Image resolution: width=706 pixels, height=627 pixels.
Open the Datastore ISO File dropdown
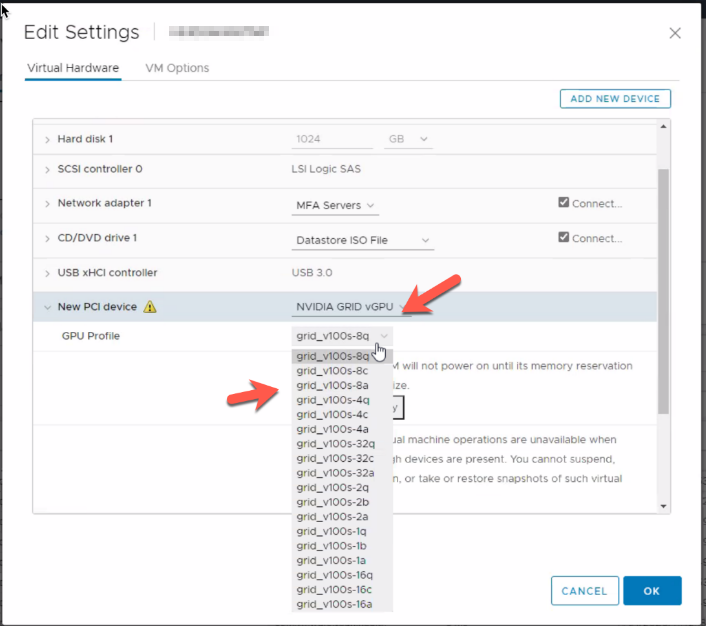(x=362, y=240)
